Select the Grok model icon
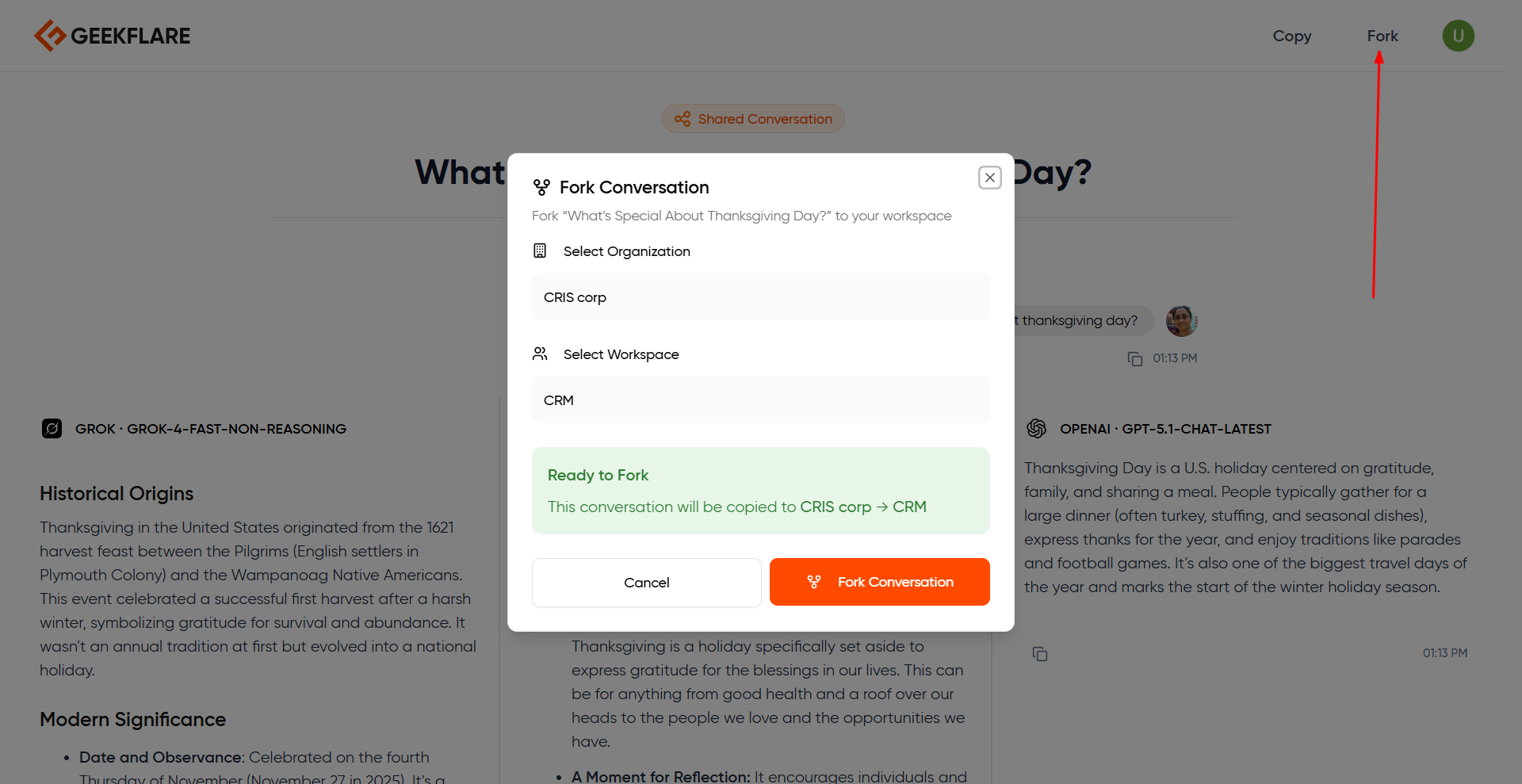The width and height of the screenshot is (1522, 784). point(52,428)
